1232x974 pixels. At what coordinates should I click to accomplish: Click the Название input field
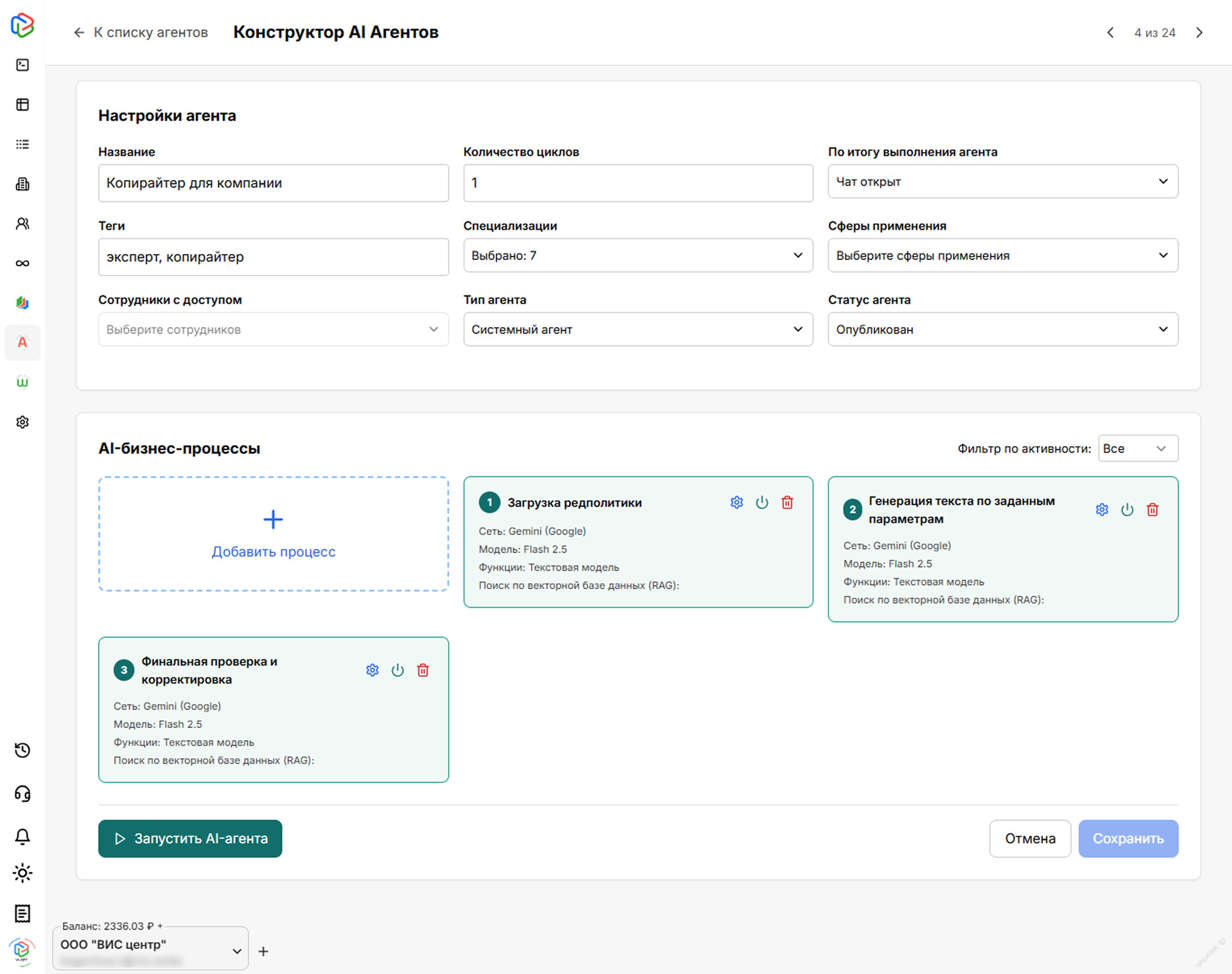point(273,183)
